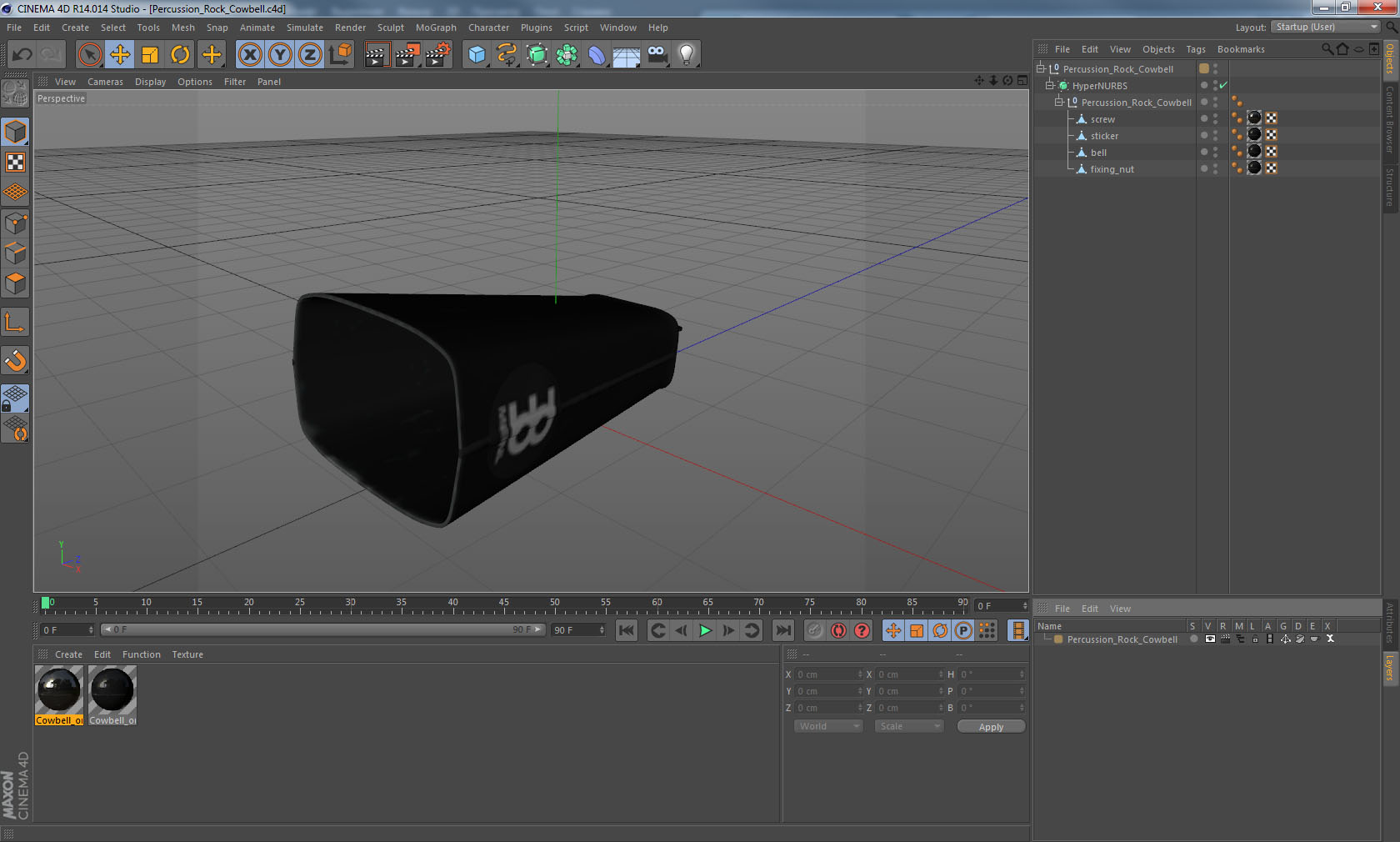Toggle Autokeying button
The width and height of the screenshot is (1400, 842).
[838, 630]
